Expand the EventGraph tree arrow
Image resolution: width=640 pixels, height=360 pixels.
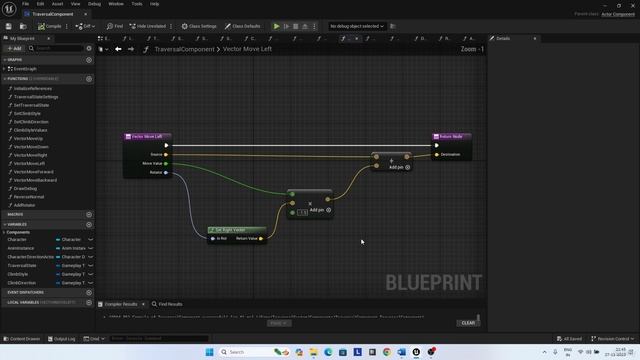[x=4, y=69]
